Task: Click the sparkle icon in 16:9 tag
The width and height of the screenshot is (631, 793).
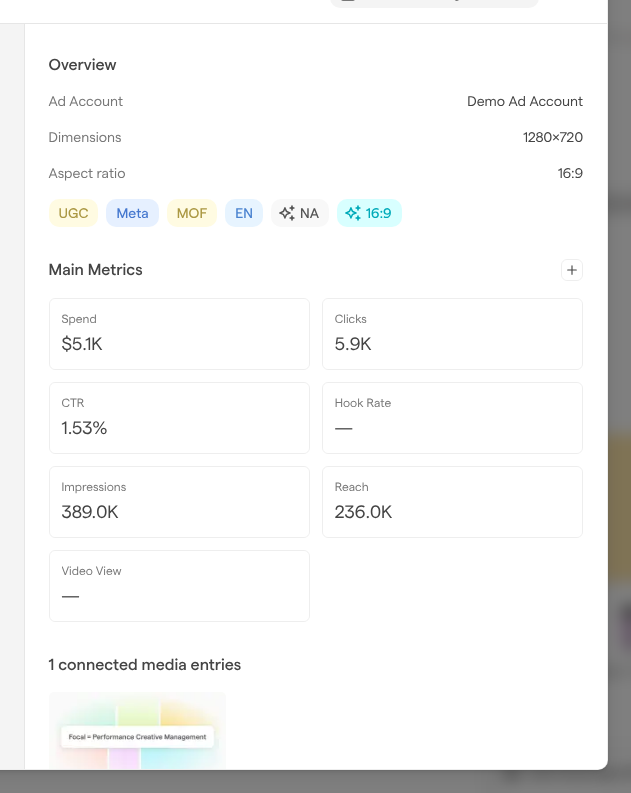Action: coord(353,213)
